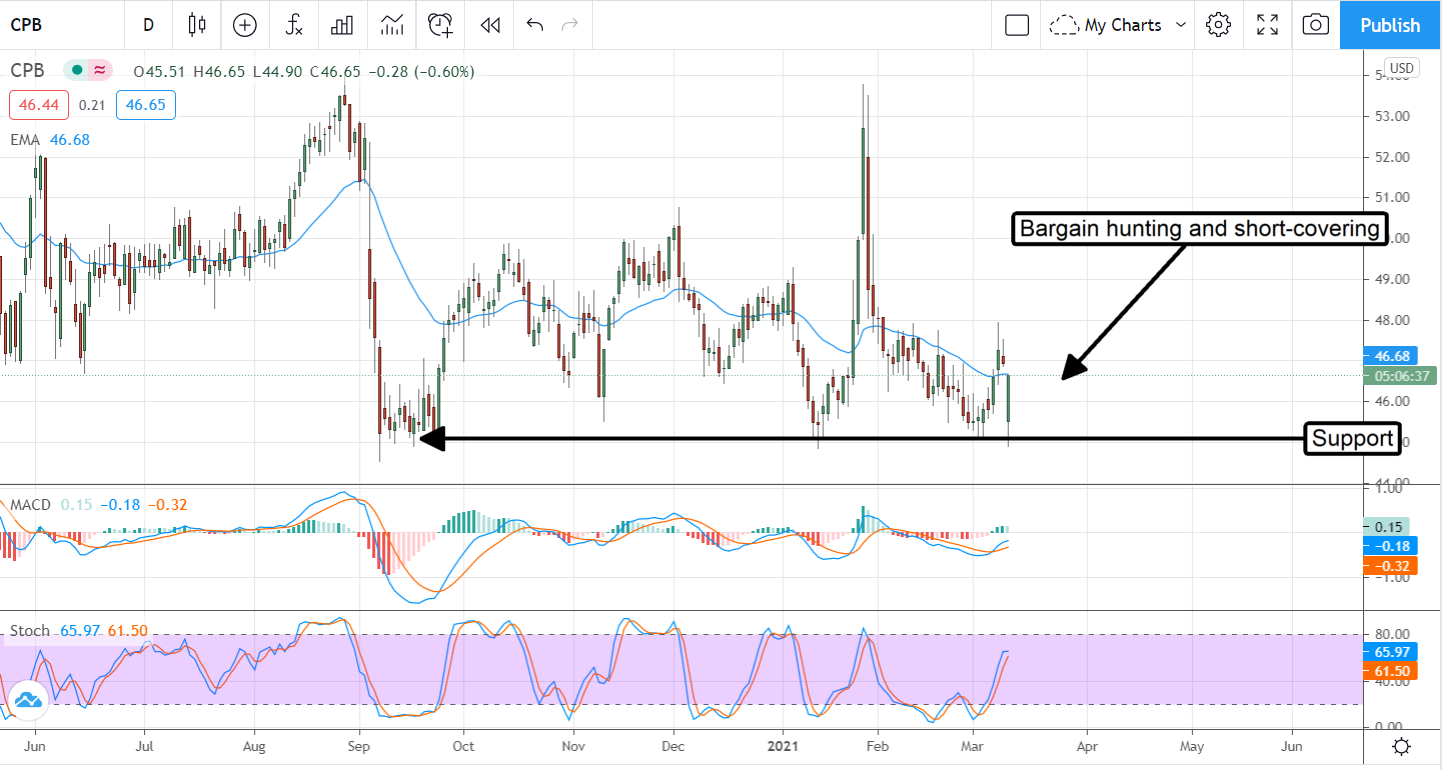Image resolution: width=1442 pixels, height=770 pixels.
Task: Click the pink data status badge
Action: 100,71
